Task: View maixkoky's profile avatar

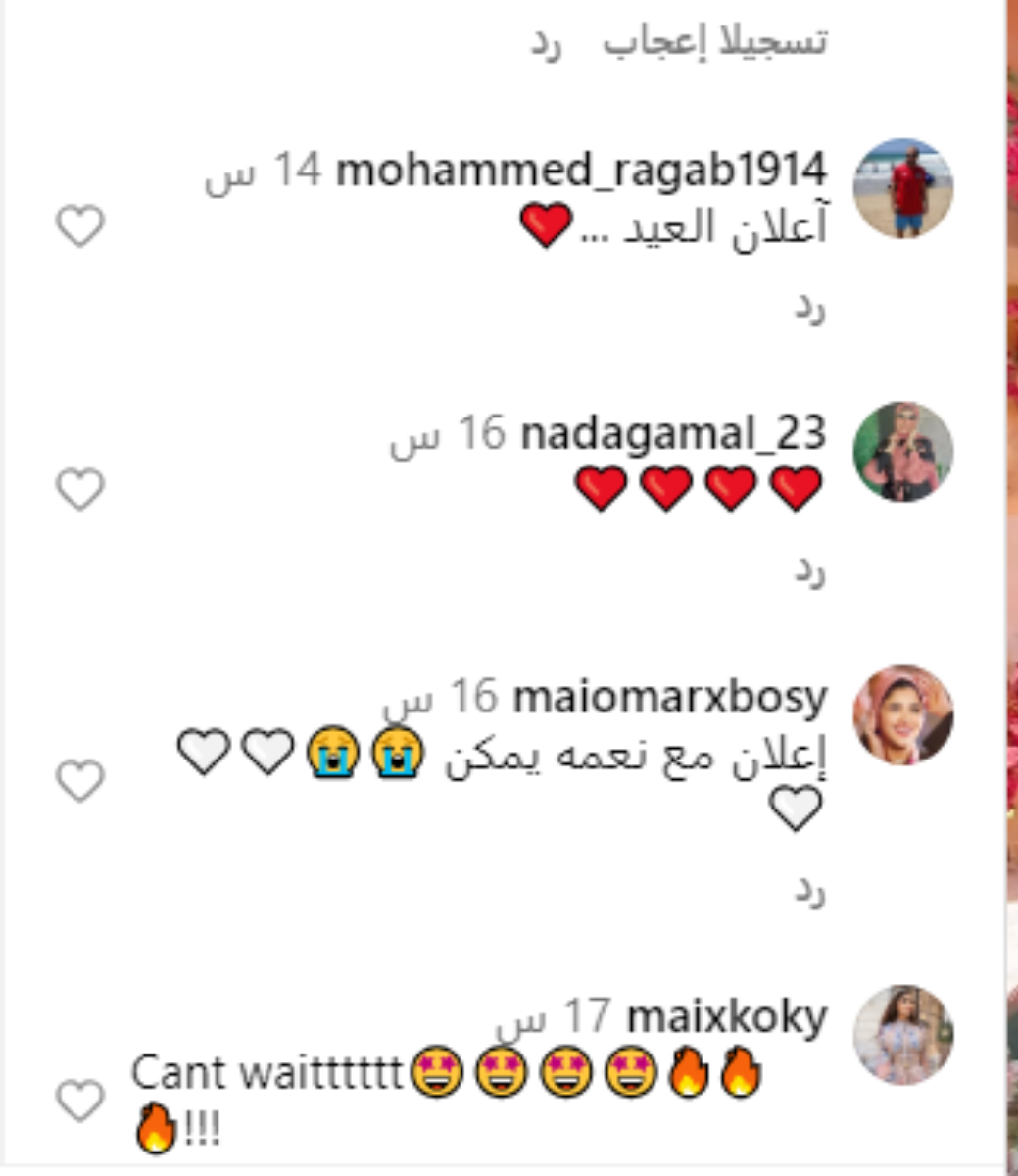Action: point(903,1035)
